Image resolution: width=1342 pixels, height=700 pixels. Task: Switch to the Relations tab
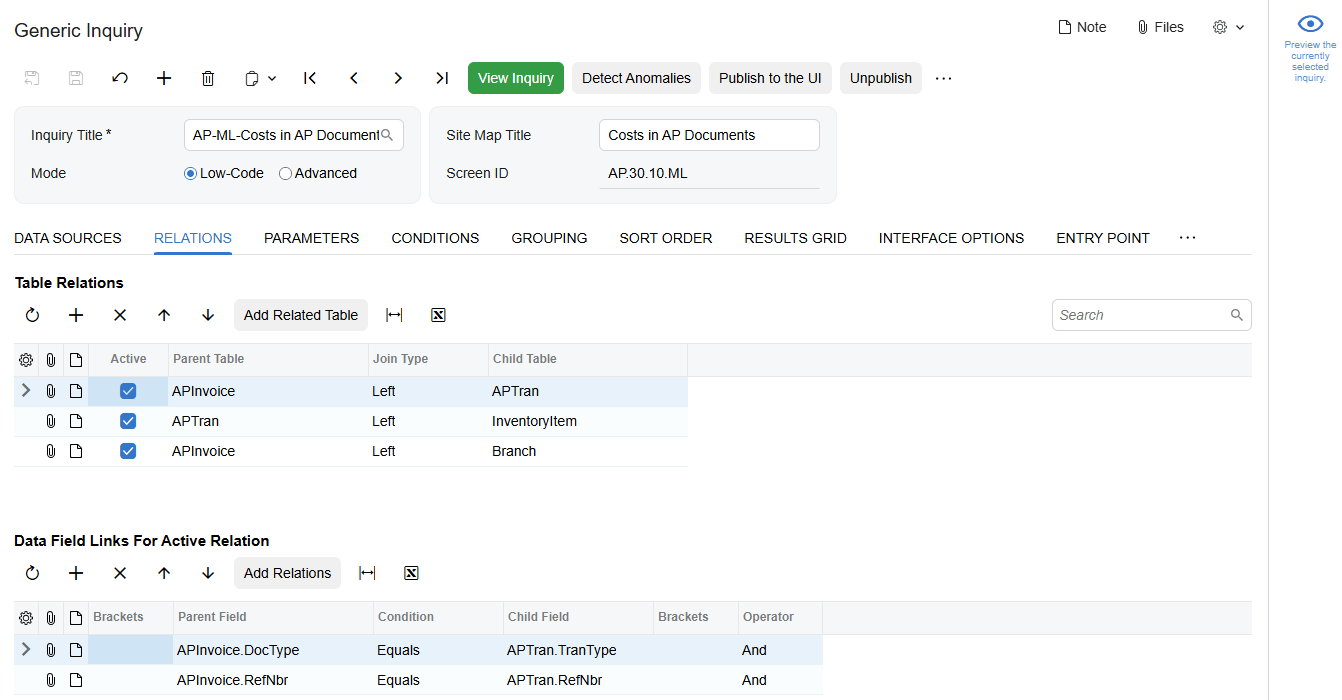pos(193,238)
